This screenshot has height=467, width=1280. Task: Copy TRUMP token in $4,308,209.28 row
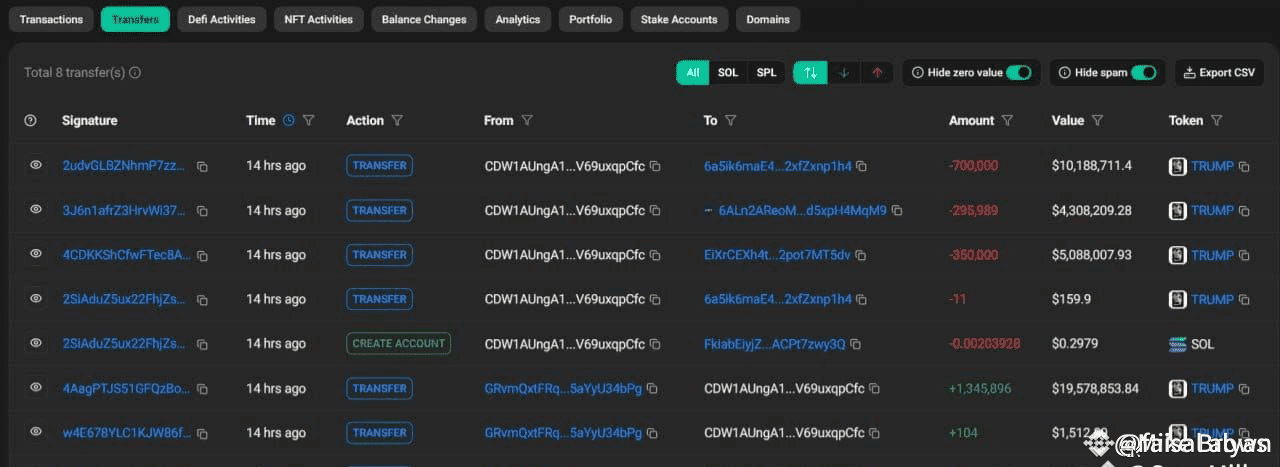tap(1245, 211)
